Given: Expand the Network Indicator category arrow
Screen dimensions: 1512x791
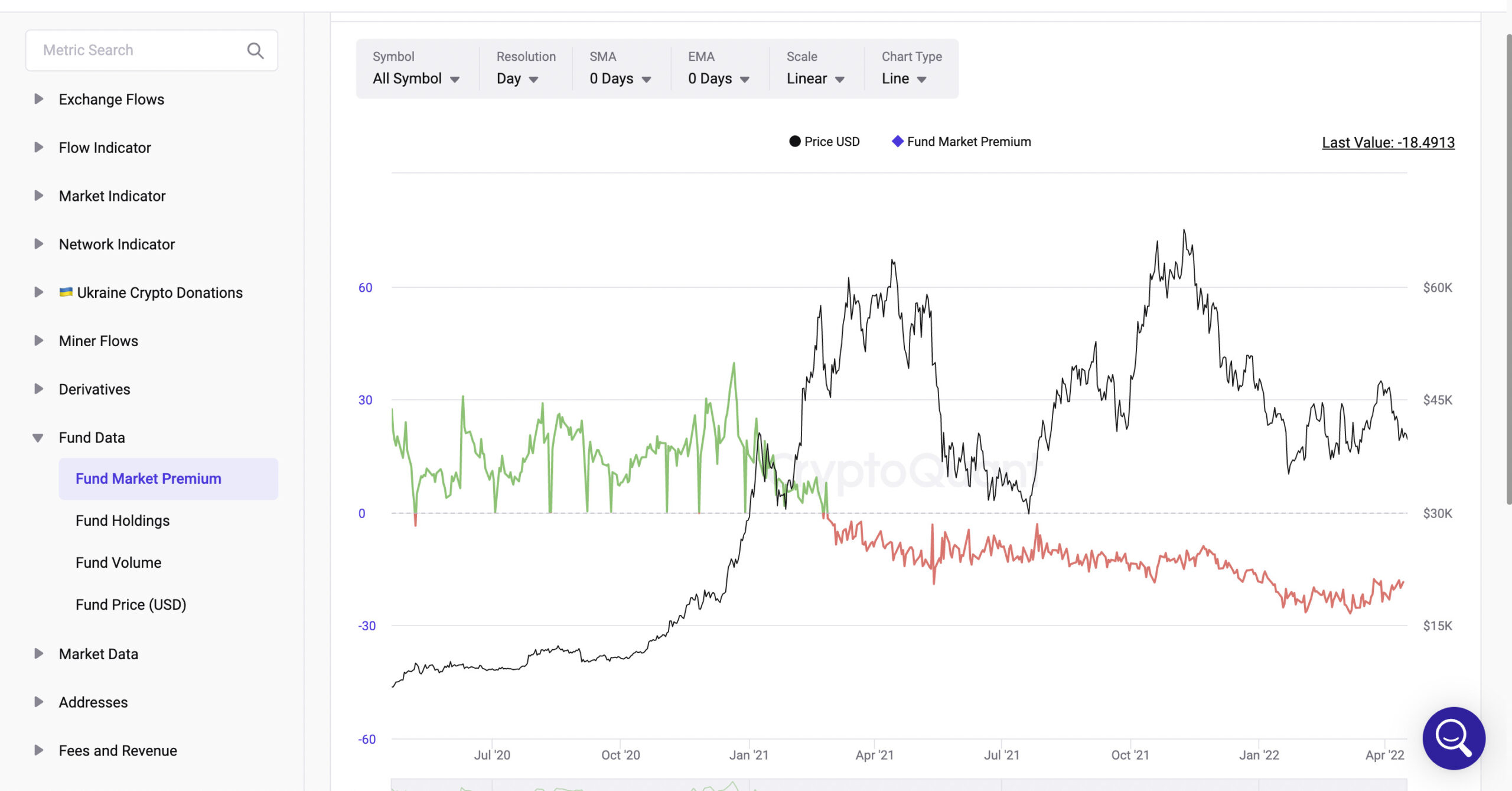Looking at the screenshot, I should (38, 244).
